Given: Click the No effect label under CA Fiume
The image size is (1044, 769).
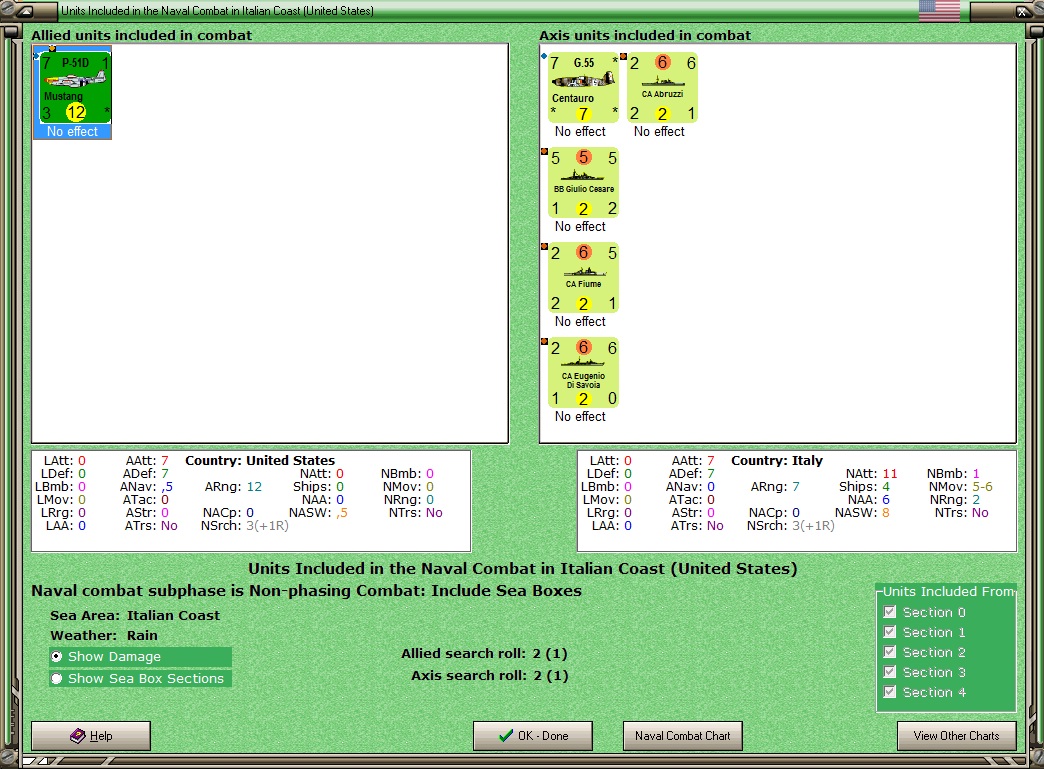Looking at the screenshot, I should tap(580, 322).
